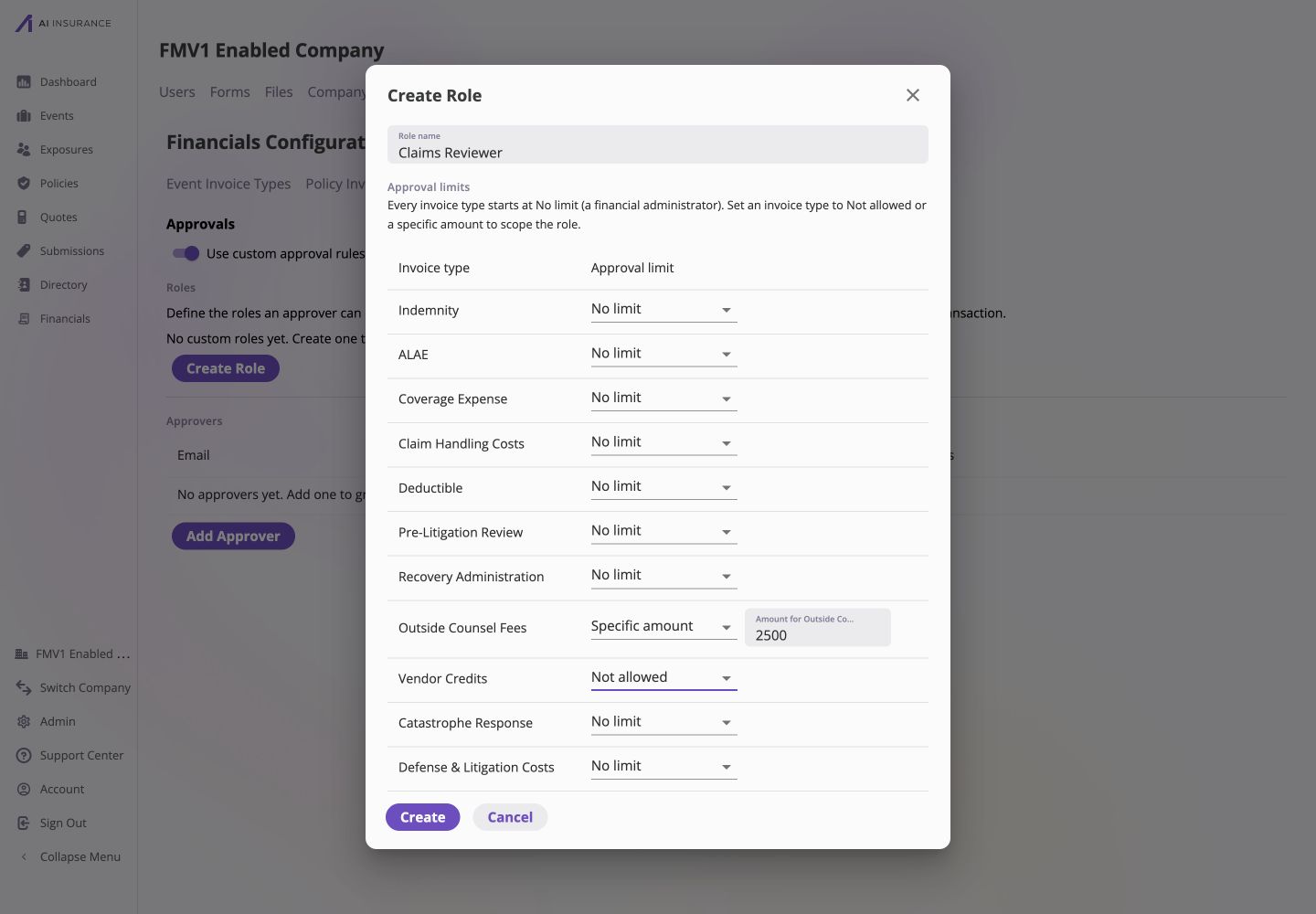Open the Event Invoice Types tab
Screen dimensions: 1316x914
click(x=228, y=184)
